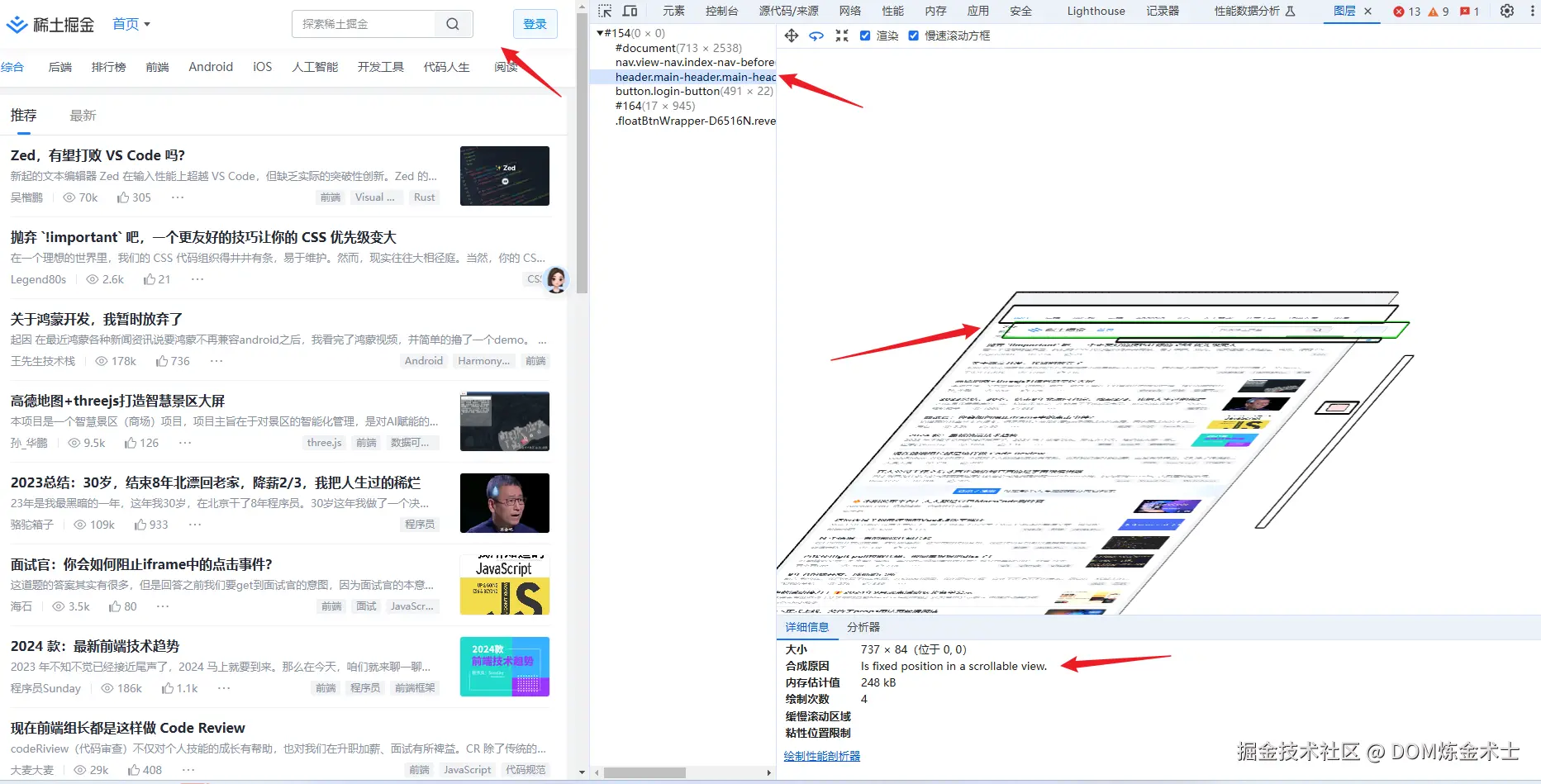The width and height of the screenshot is (1541, 784).
Task: Toggle the 慢速滚动方框 checkbox
Action: pos(913,36)
